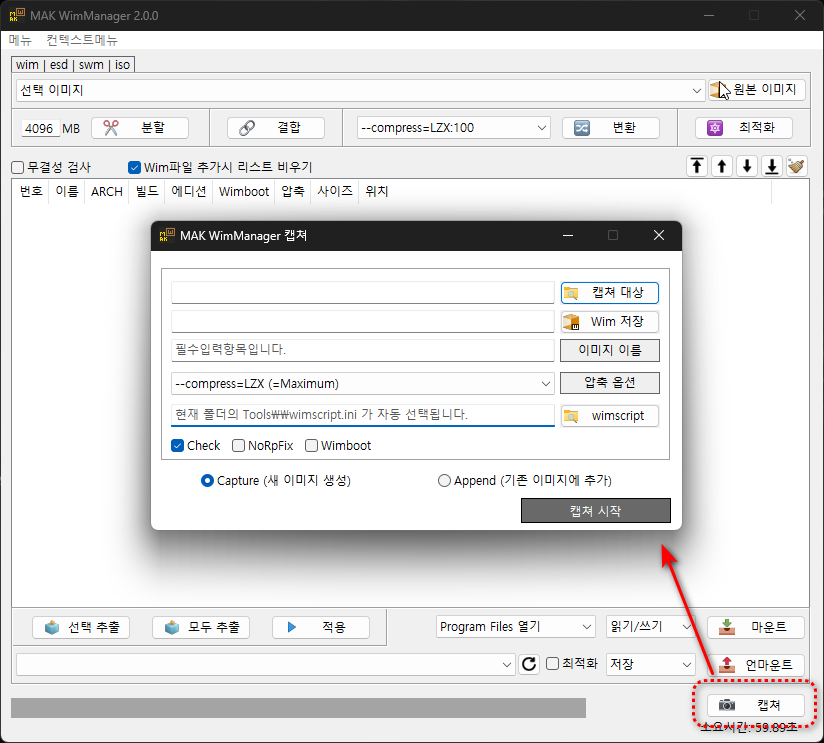The height and width of the screenshot is (743, 824).
Task: Select the wim | esd | swm | iso tab
Action: coord(73,65)
